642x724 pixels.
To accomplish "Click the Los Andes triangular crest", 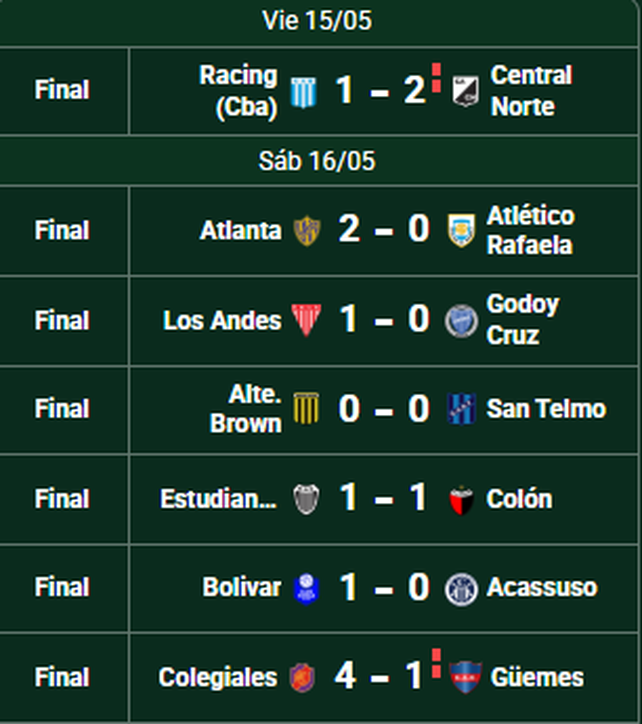I will (306, 320).
